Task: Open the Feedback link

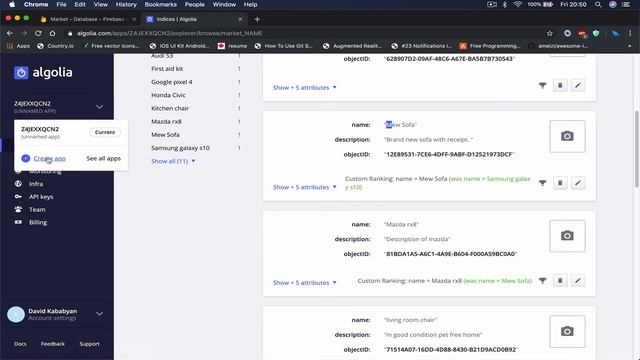Action: (x=53, y=344)
